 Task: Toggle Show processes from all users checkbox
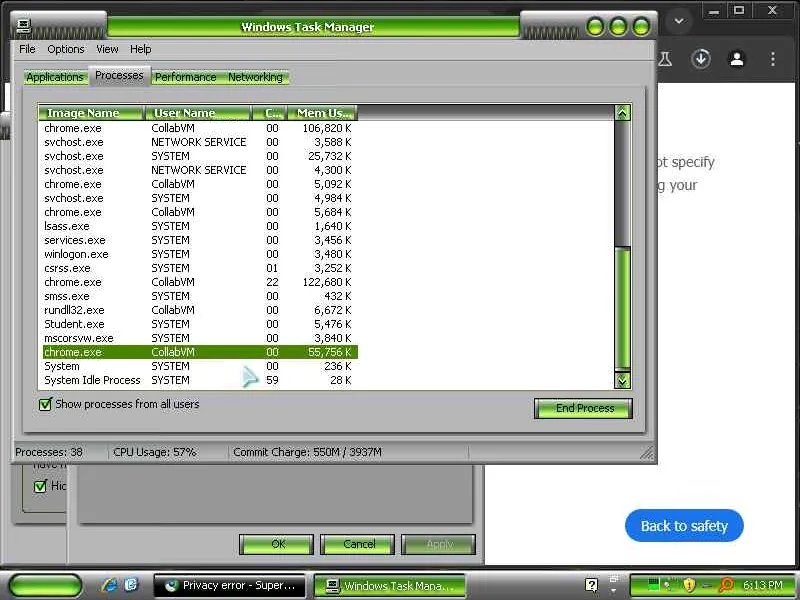click(x=45, y=405)
